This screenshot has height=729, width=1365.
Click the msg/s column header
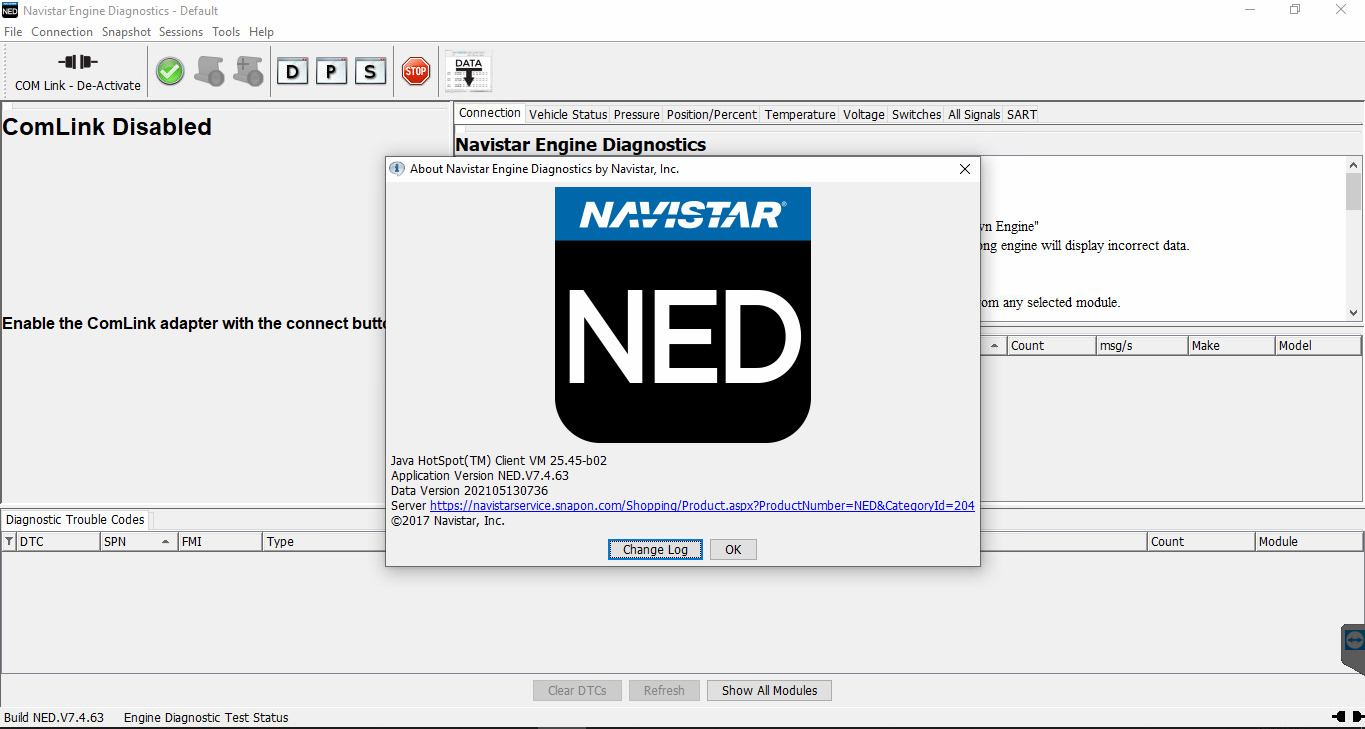tap(1141, 345)
